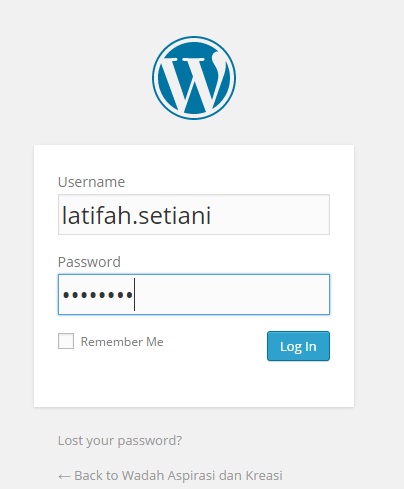The image size is (404, 489).
Task: Click the Remember Me label text
Action: coord(122,342)
